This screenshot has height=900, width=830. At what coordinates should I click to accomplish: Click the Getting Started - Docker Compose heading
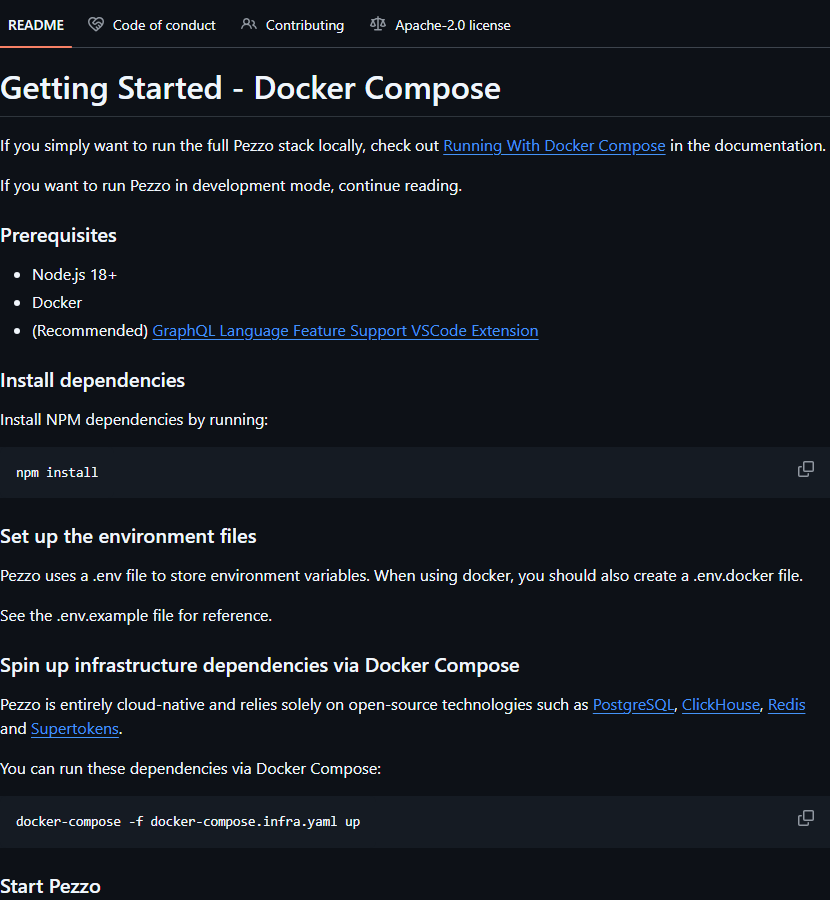pyautogui.click(x=250, y=88)
